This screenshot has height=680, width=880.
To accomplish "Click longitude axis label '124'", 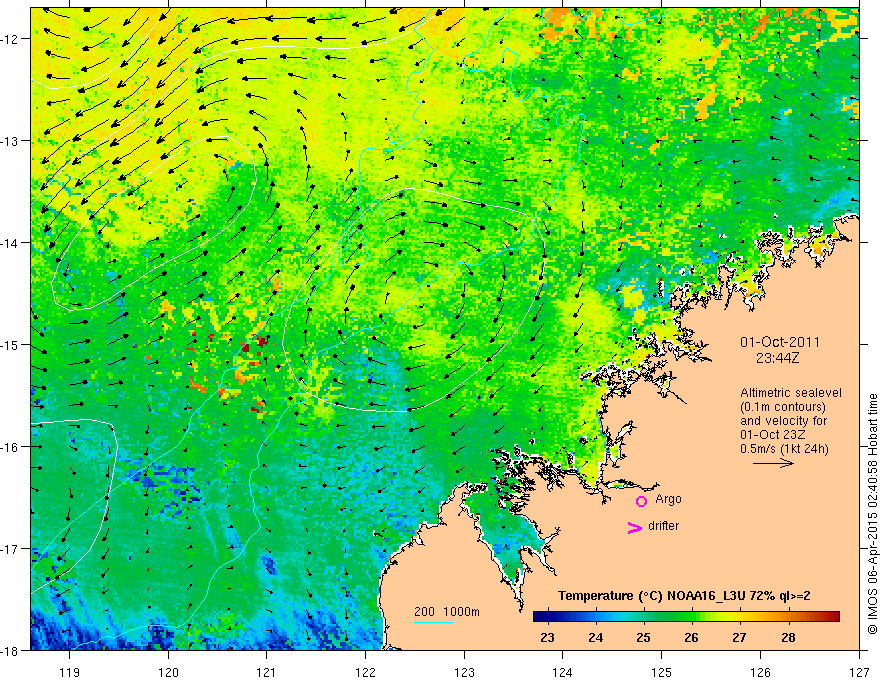I will [x=563, y=672].
